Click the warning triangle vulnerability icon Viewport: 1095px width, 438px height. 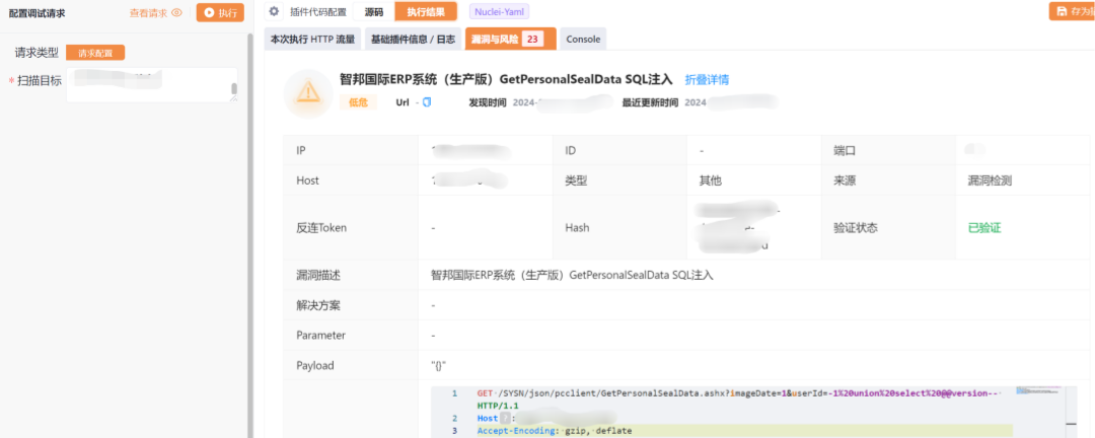click(308, 94)
